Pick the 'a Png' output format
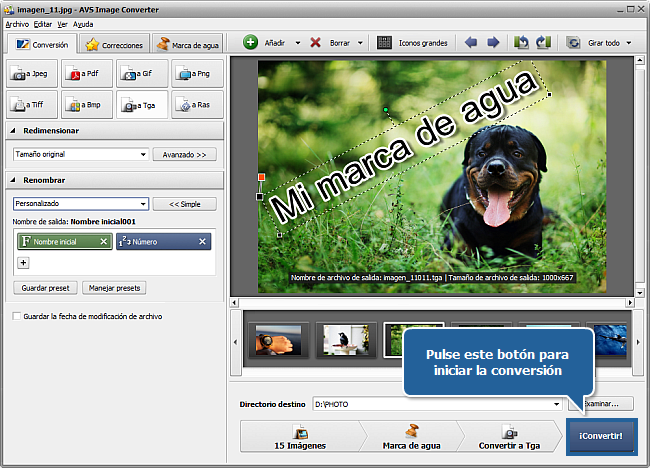650x468 pixels. [x=197, y=73]
